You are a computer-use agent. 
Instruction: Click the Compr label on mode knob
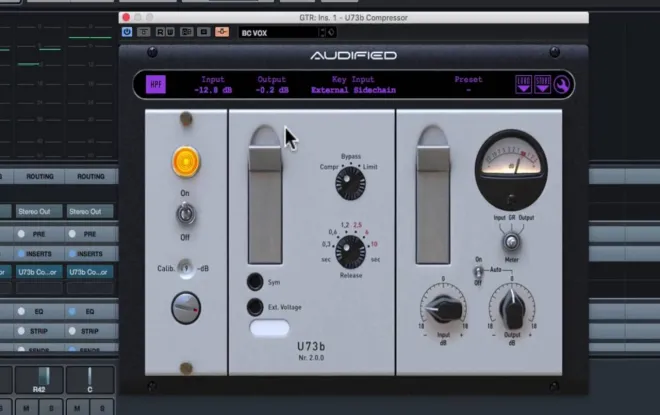329,167
